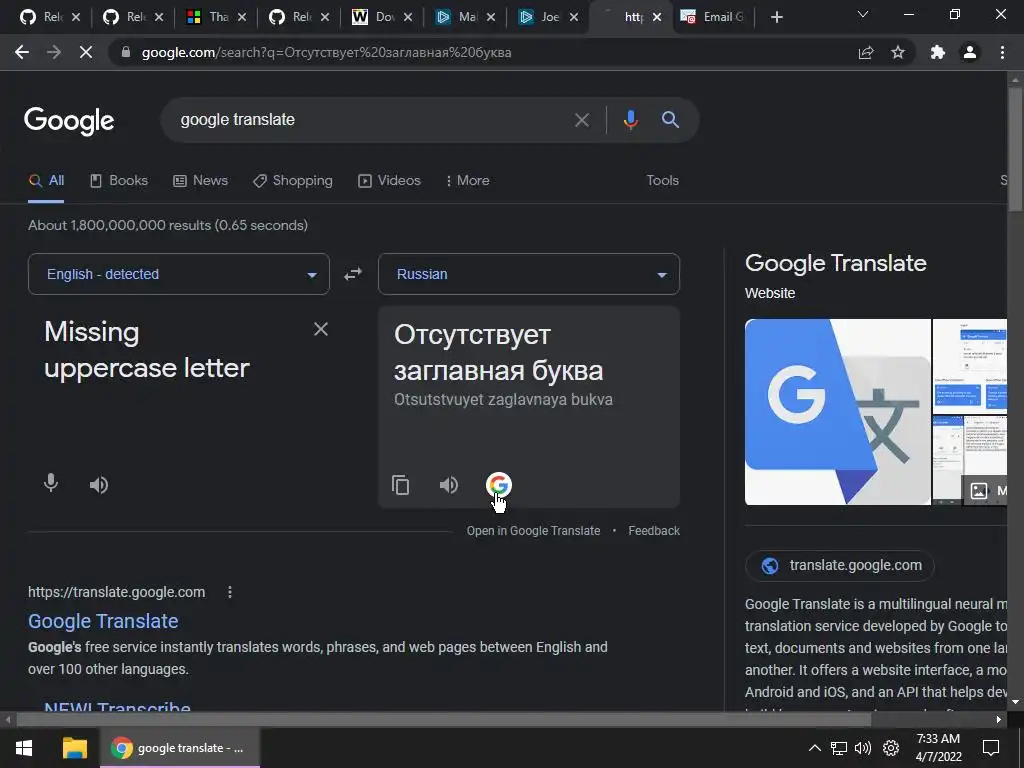The width and height of the screenshot is (1024, 768).
Task: Swap the source and target languages
Action: pyautogui.click(x=353, y=274)
